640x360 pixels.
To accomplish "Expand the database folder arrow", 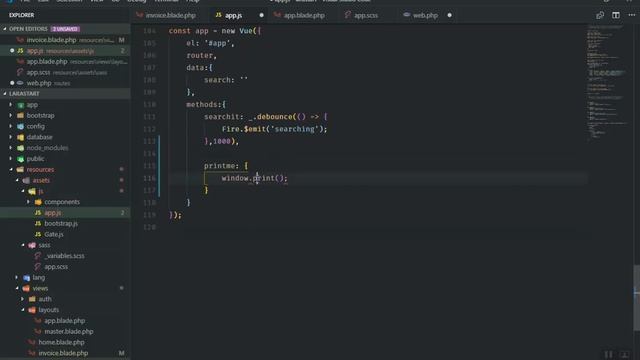I will point(11,137).
